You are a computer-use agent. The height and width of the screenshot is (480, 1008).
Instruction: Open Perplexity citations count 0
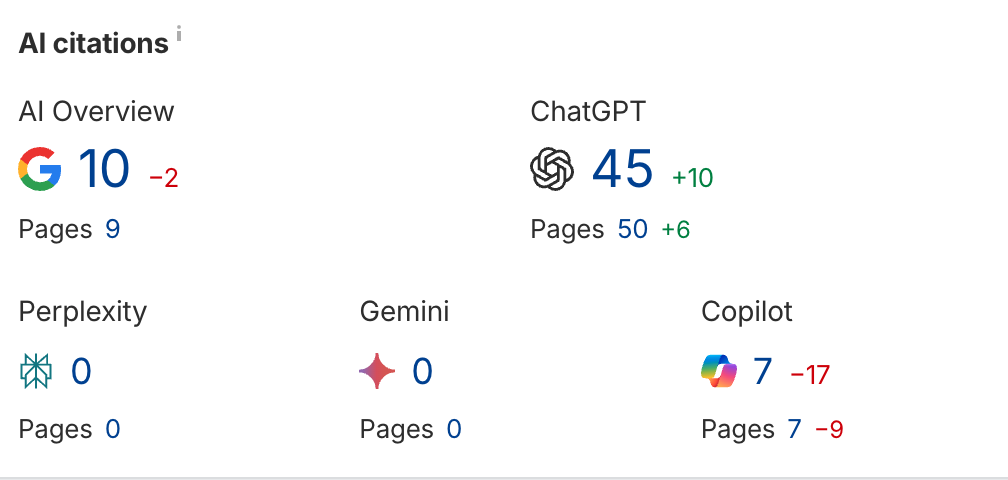(x=81, y=372)
